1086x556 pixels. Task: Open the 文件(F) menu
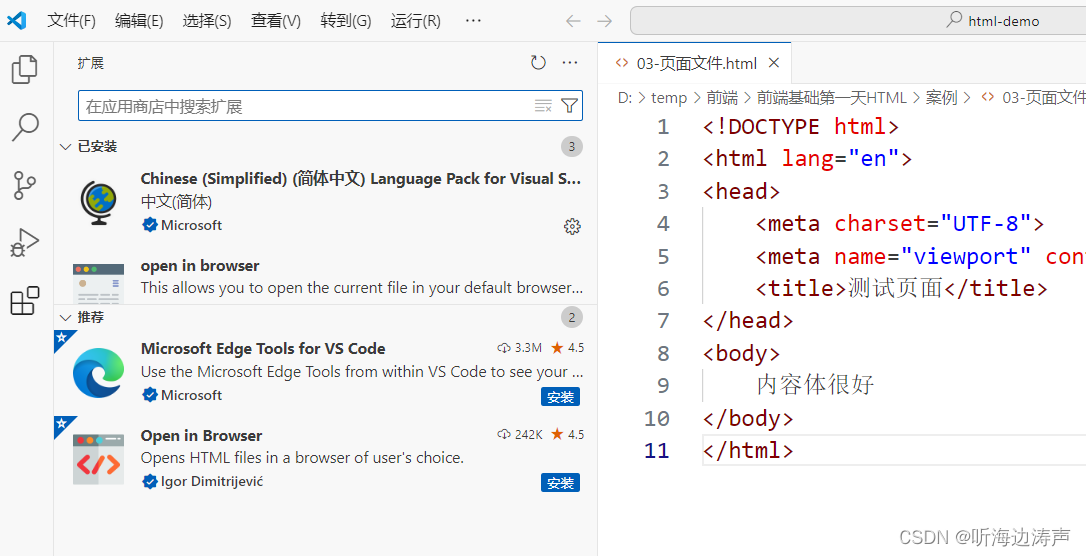tap(71, 21)
